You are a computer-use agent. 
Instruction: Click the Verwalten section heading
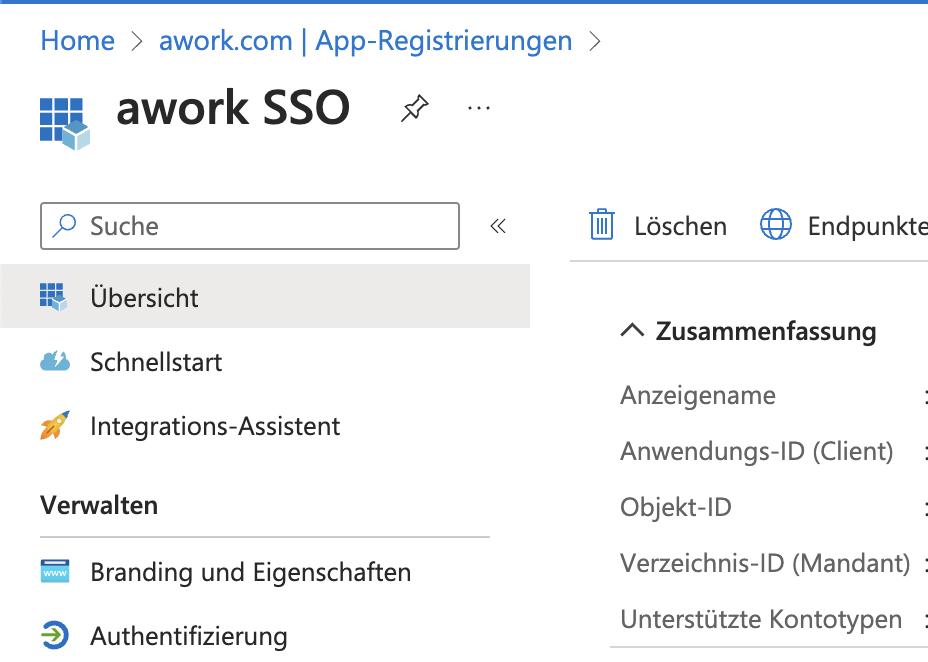pyautogui.click(x=99, y=506)
